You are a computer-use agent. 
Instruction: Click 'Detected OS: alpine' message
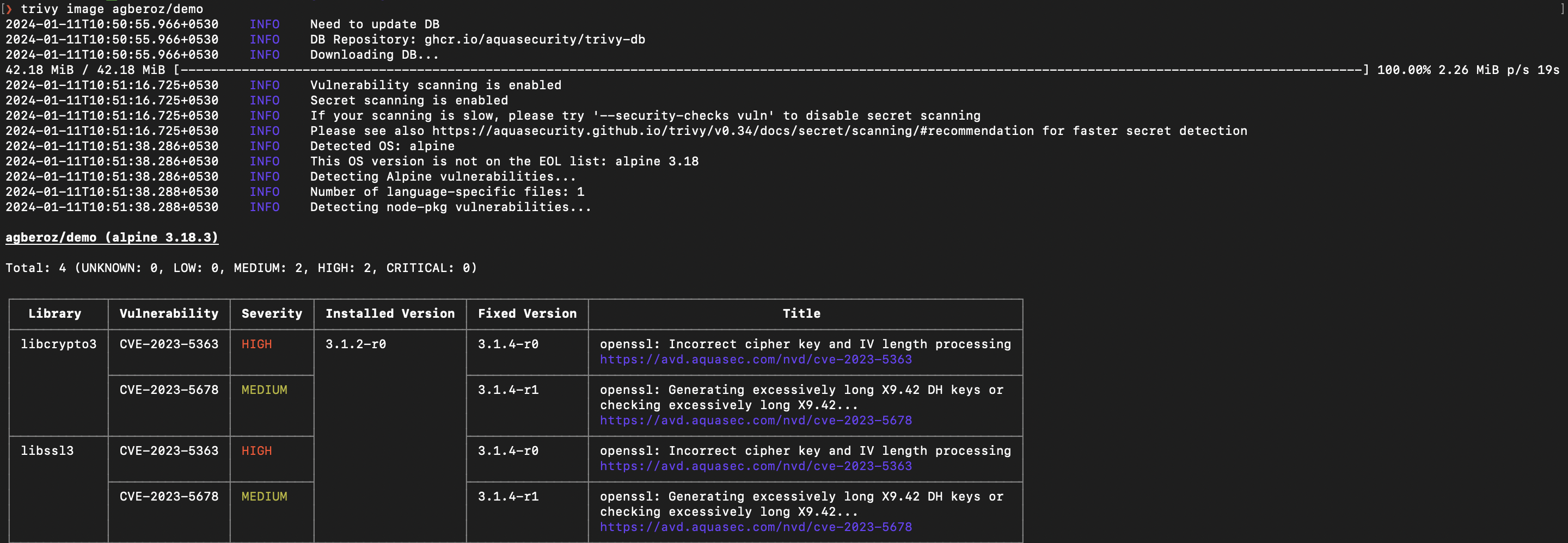382,146
